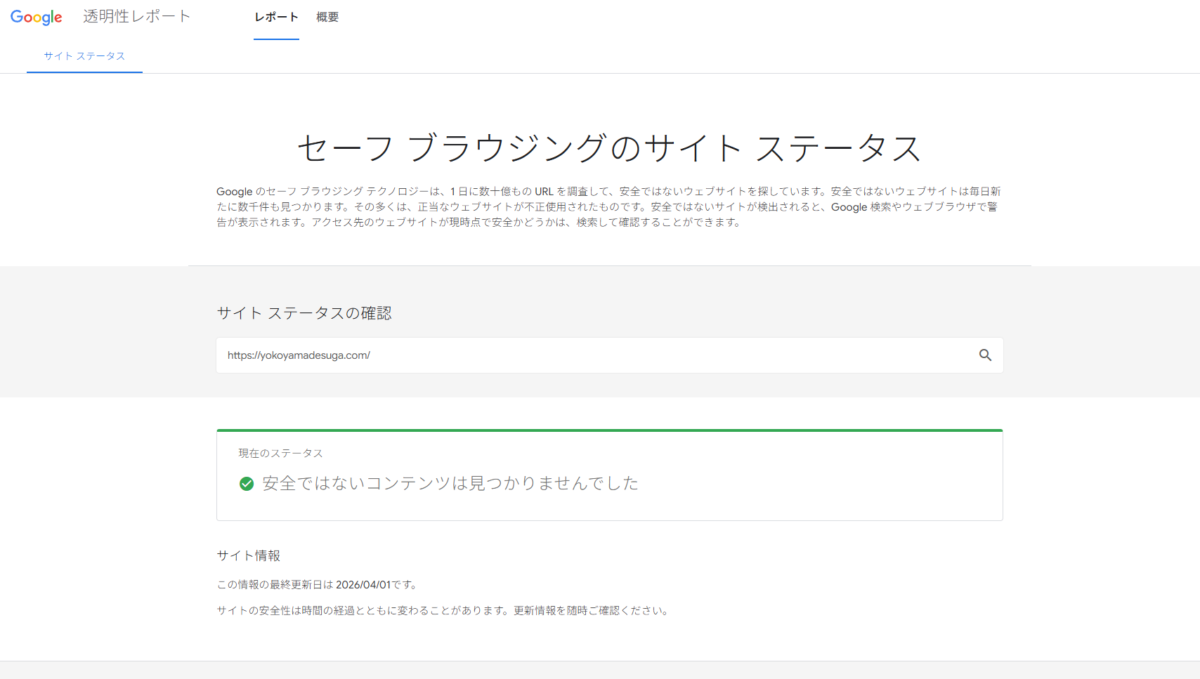Select the レポート tab

[274, 17]
